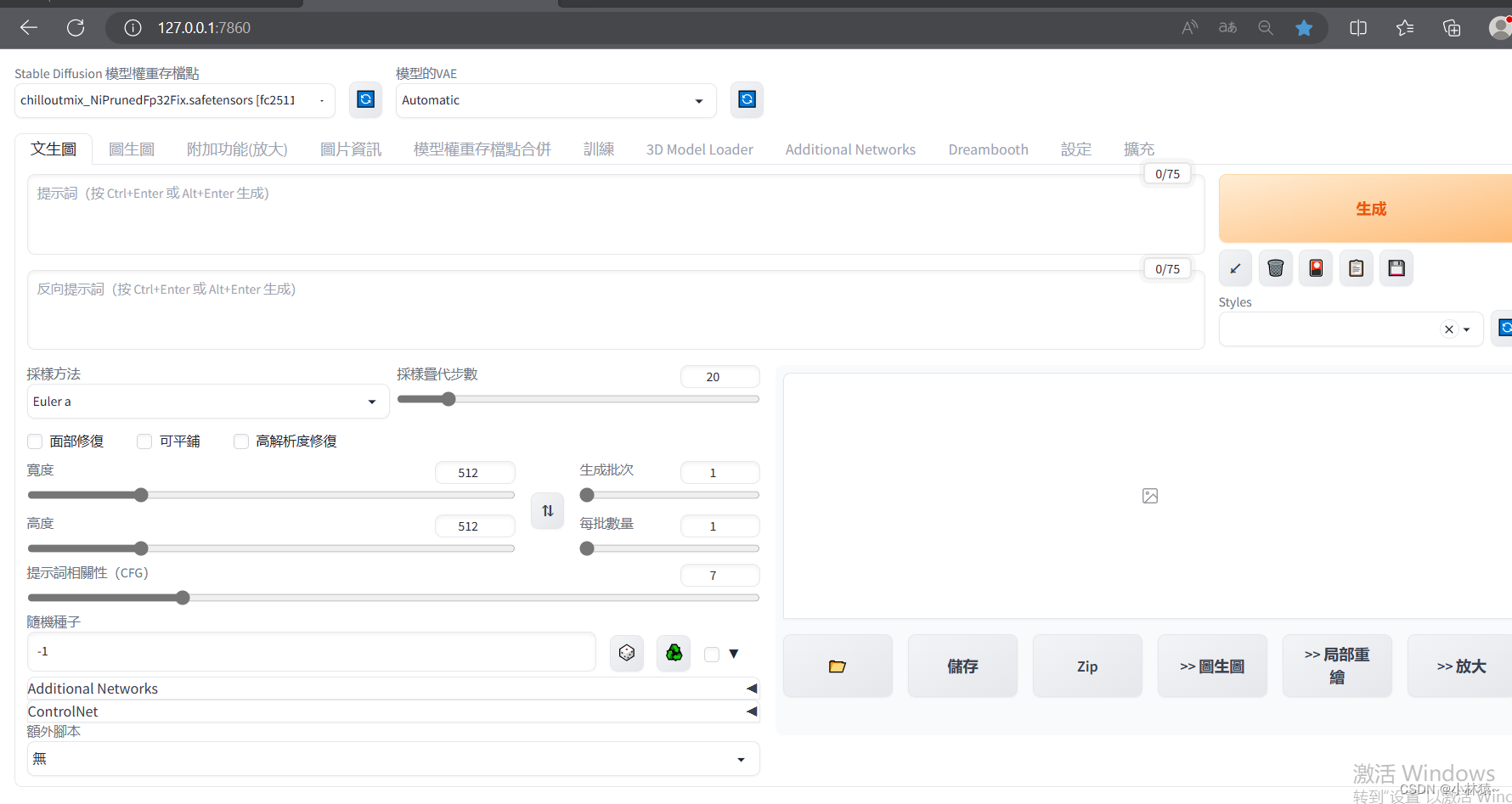The width and height of the screenshot is (1512, 804).
Task: Open the Additional Networks tab
Action: (x=850, y=149)
